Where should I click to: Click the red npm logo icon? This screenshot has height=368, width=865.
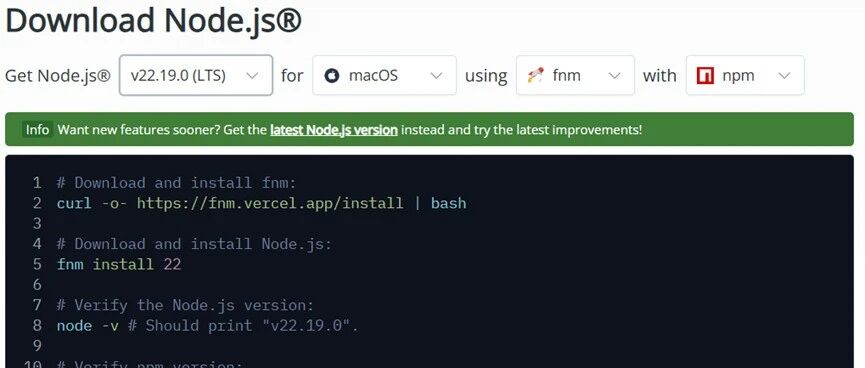click(705, 76)
